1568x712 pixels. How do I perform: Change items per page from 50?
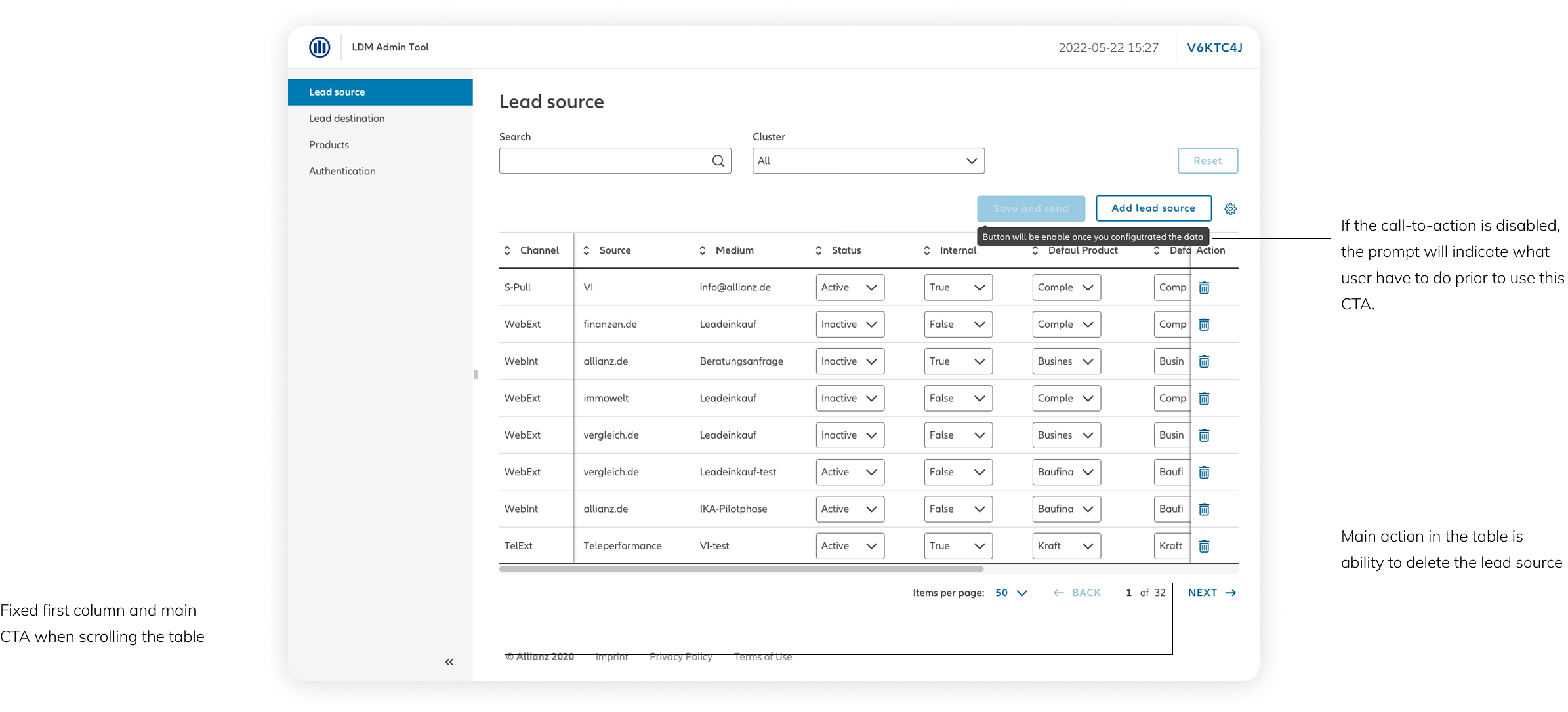tap(1011, 593)
